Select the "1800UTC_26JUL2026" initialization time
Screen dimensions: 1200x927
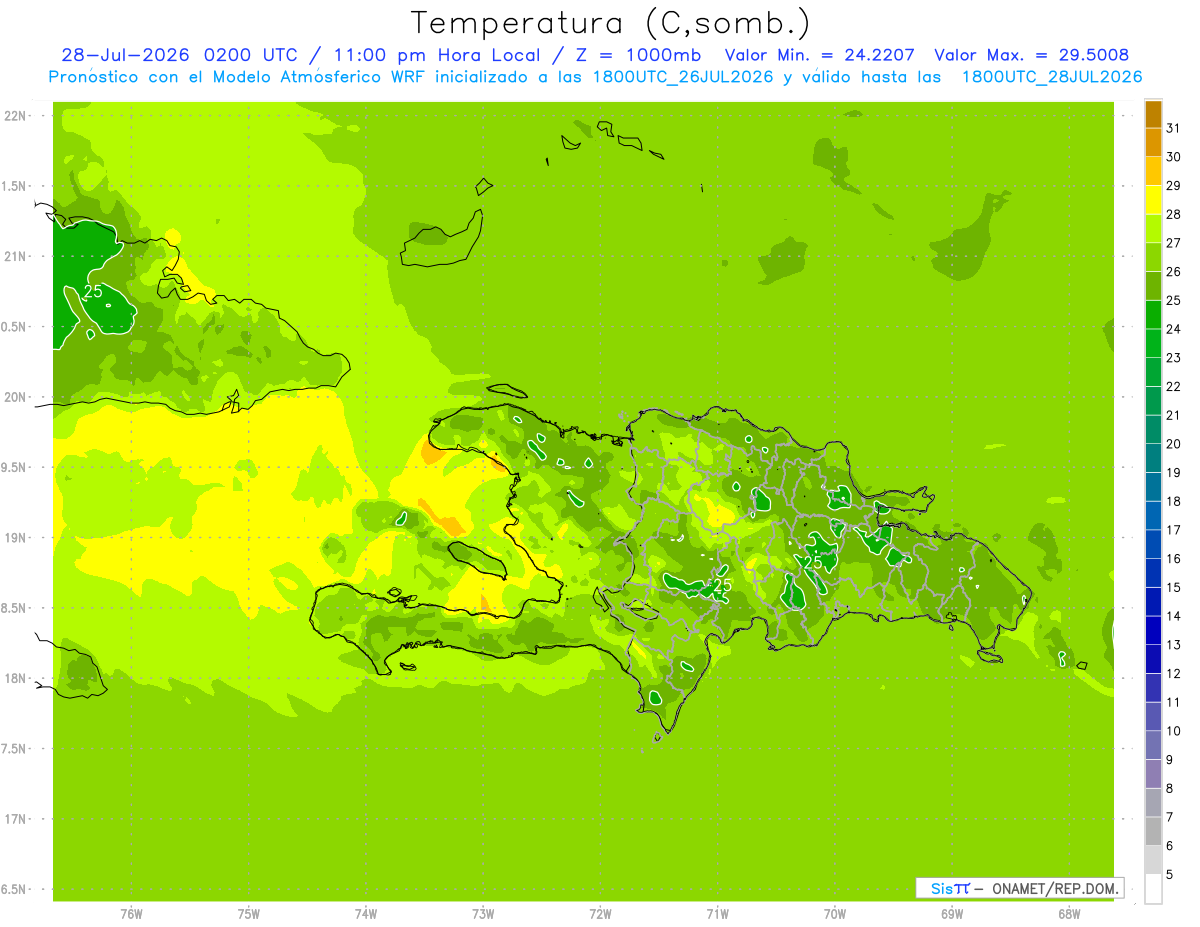coord(684,77)
